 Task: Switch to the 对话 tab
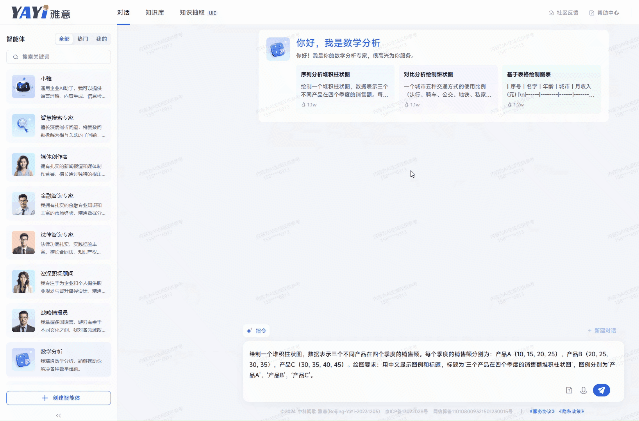pos(122,12)
